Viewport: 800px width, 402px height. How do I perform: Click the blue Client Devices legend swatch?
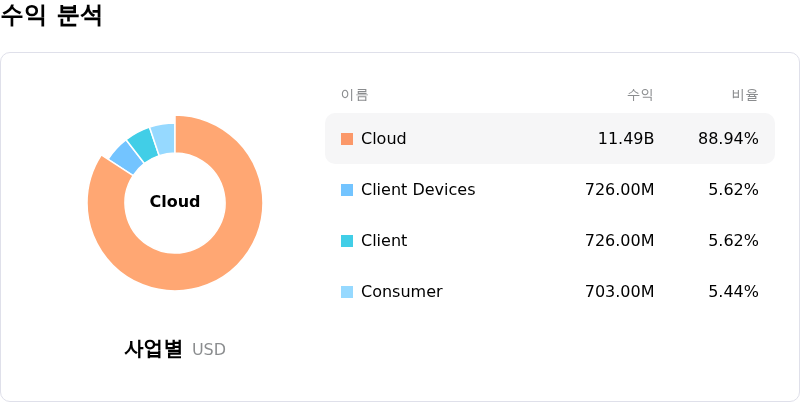pyautogui.click(x=347, y=190)
